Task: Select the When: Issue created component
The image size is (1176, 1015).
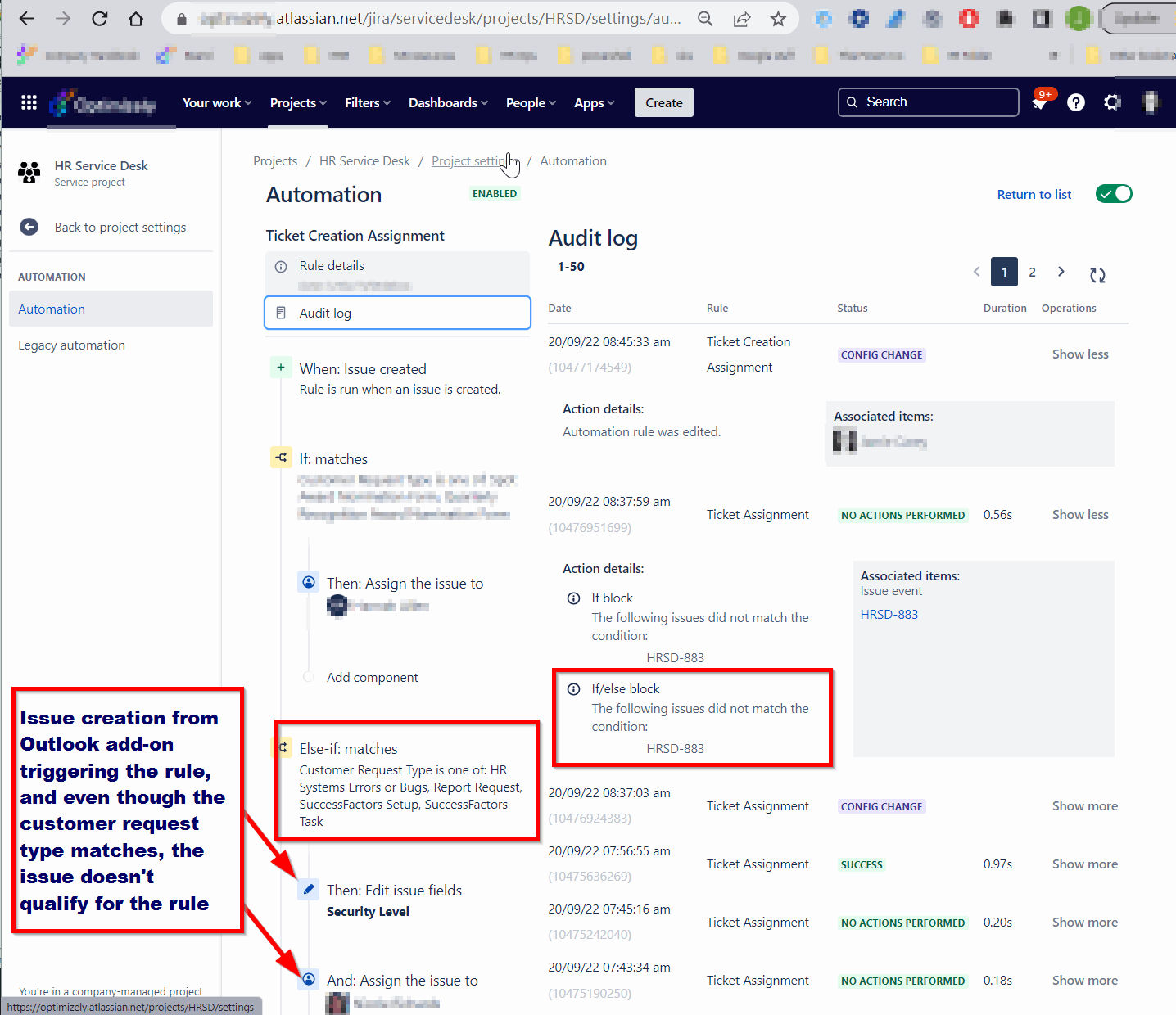Action: tap(400, 378)
